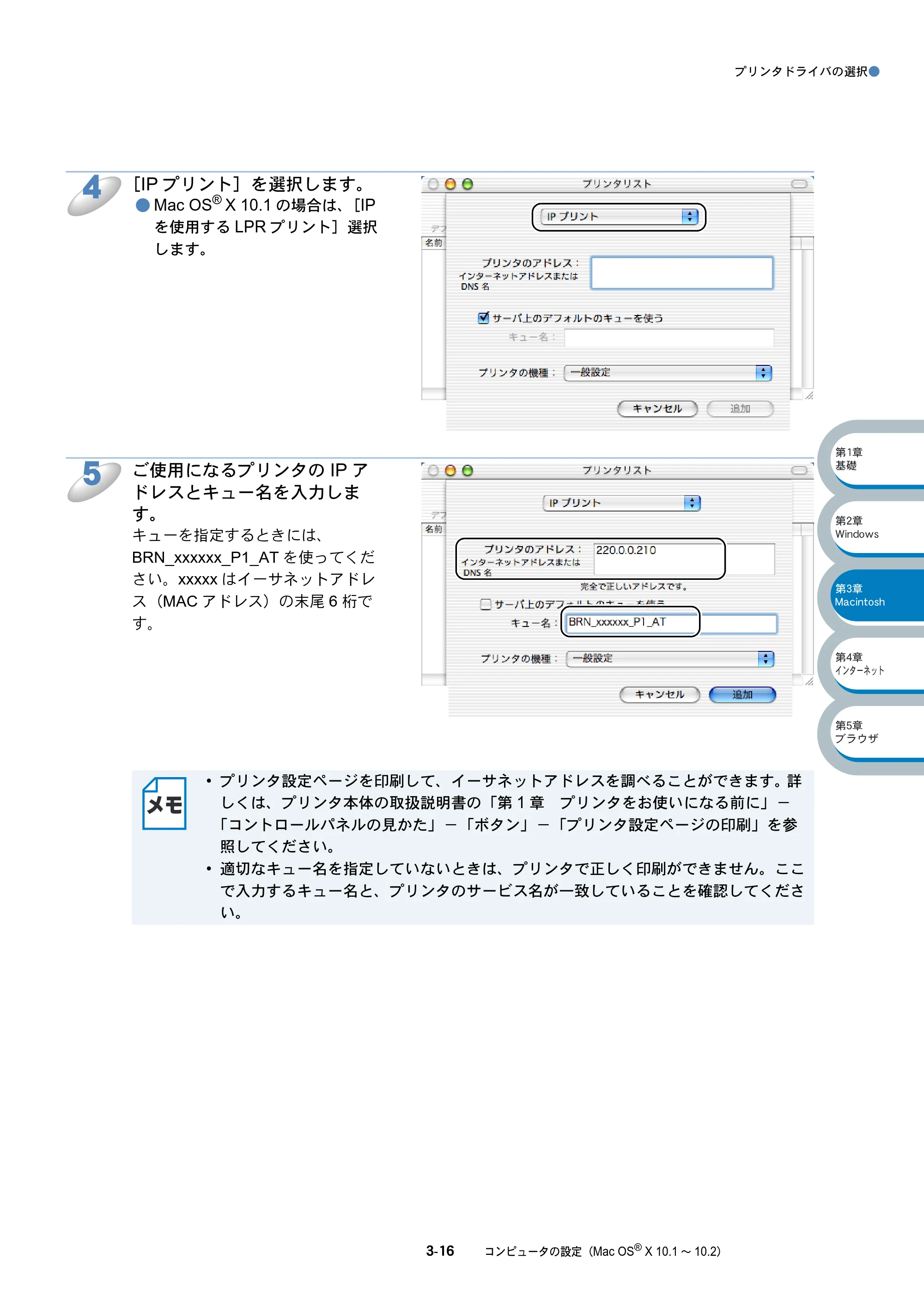
Task: Click the address field containing 220.0.0.210
Action: click(x=684, y=559)
